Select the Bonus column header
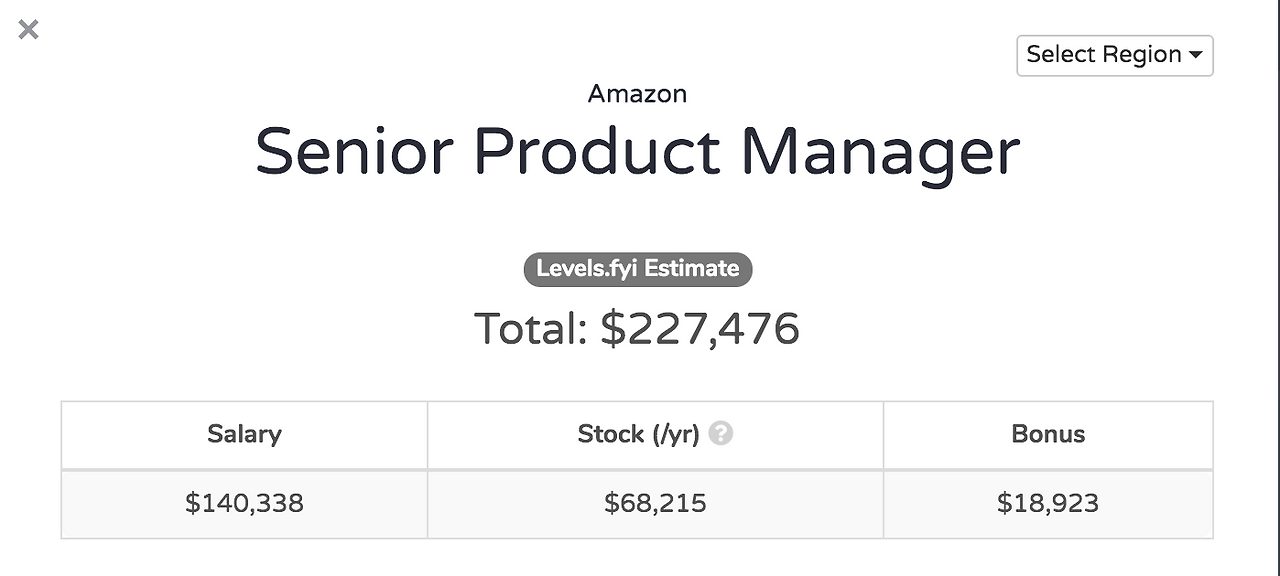This screenshot has width=1280, height=576. 1048,434
